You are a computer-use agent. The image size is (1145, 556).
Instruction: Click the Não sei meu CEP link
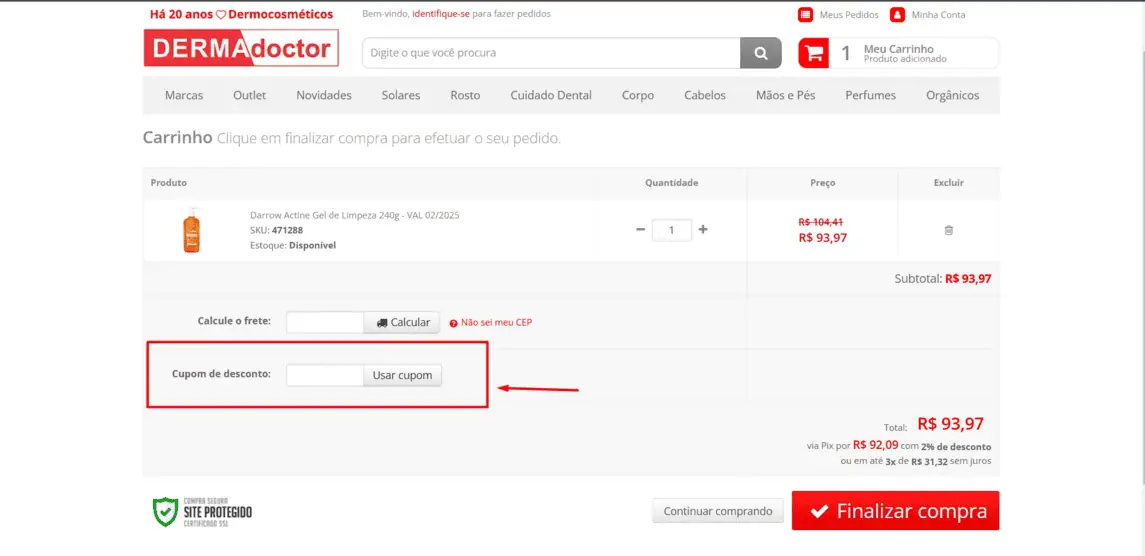pos(497,322)
